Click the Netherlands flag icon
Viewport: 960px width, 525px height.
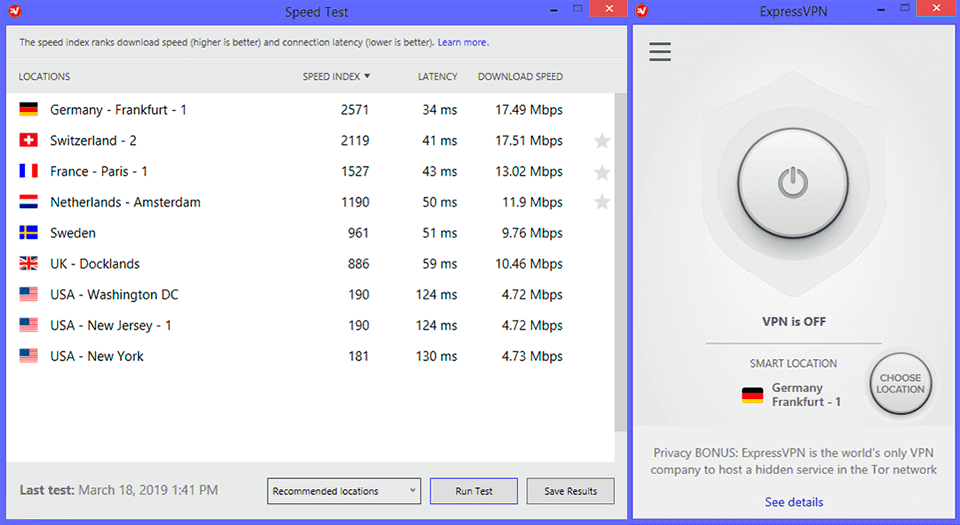coord(28,202)
